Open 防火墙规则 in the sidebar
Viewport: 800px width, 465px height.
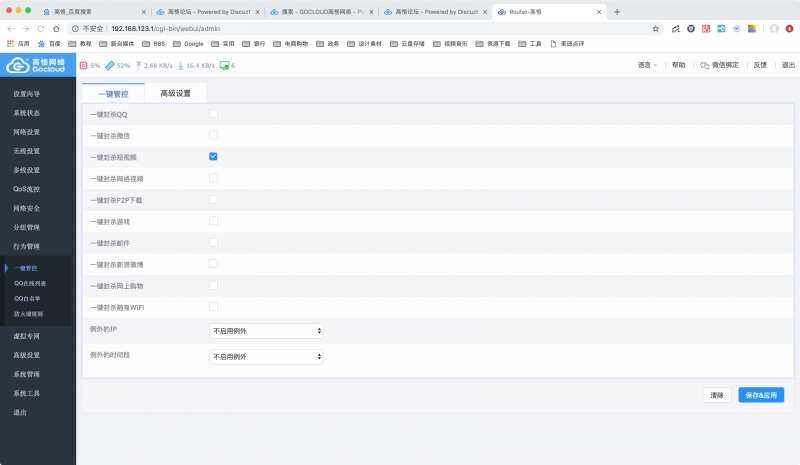[x=29, y=314]
